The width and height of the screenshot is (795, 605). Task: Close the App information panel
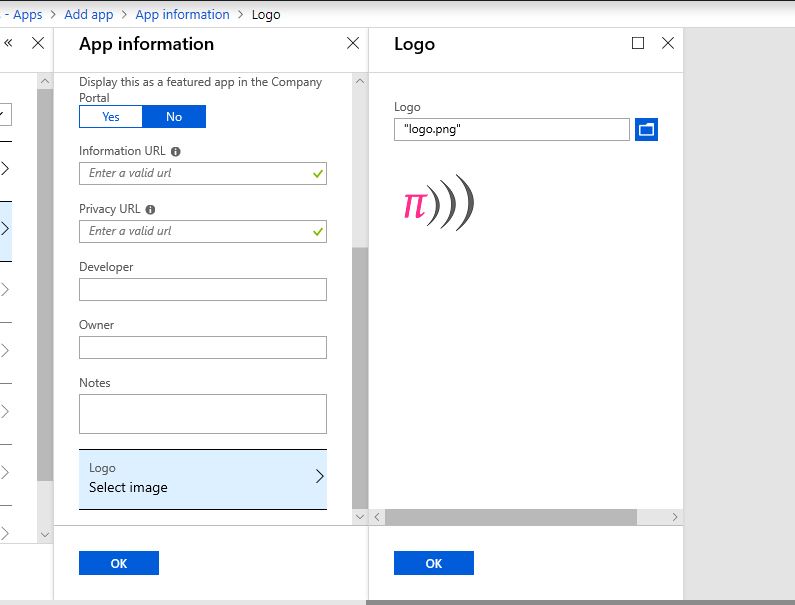click(x=352, y=43)
